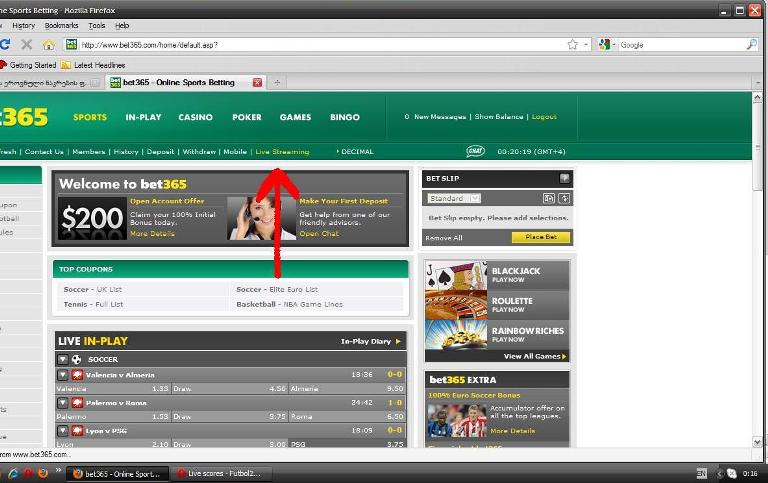
Task: Open Blackjack game thumbnail
Action: [x=456, y=275]
